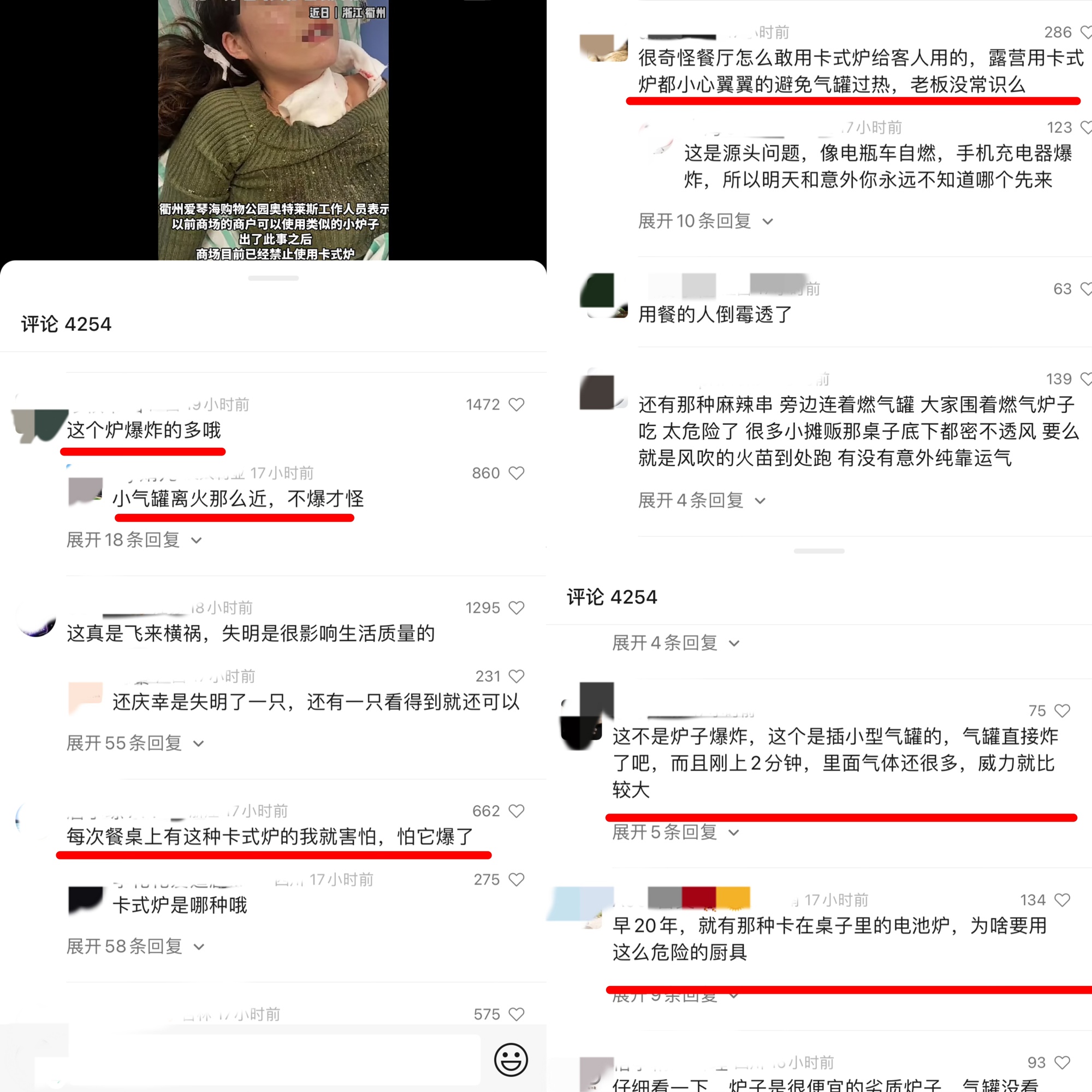Tap heart on the 75-like comment

click(x=1062, y=710)
